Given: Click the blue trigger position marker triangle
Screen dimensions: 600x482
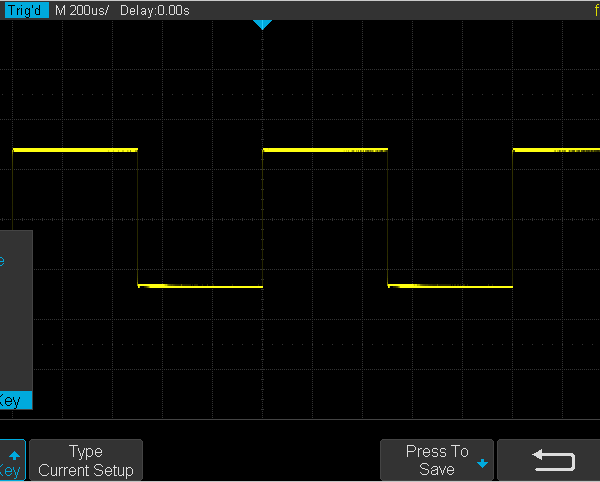Looking at the screenshot, I should (262, 24).
